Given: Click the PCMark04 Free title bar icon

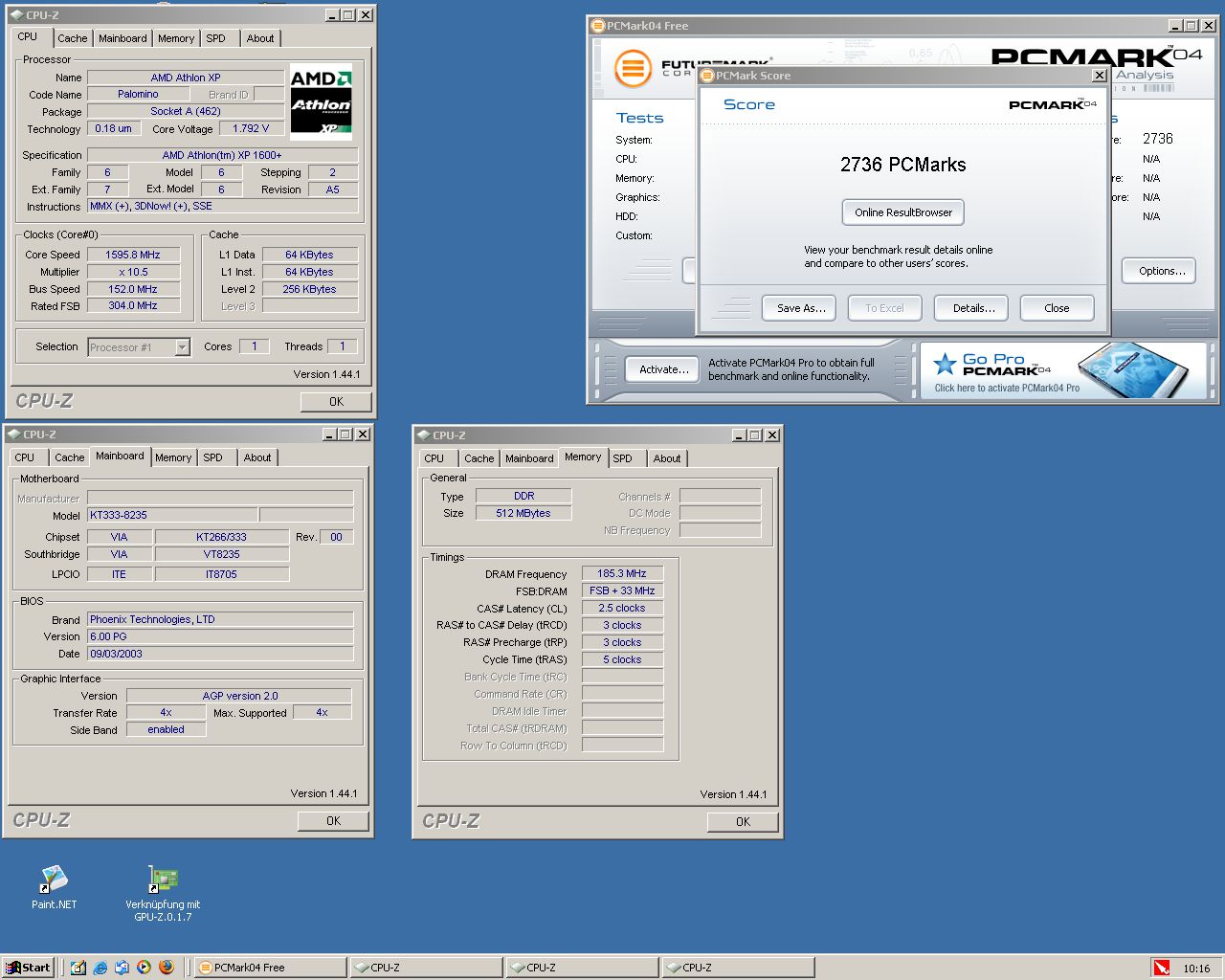Looking at the screenshot, I should 598,26.
